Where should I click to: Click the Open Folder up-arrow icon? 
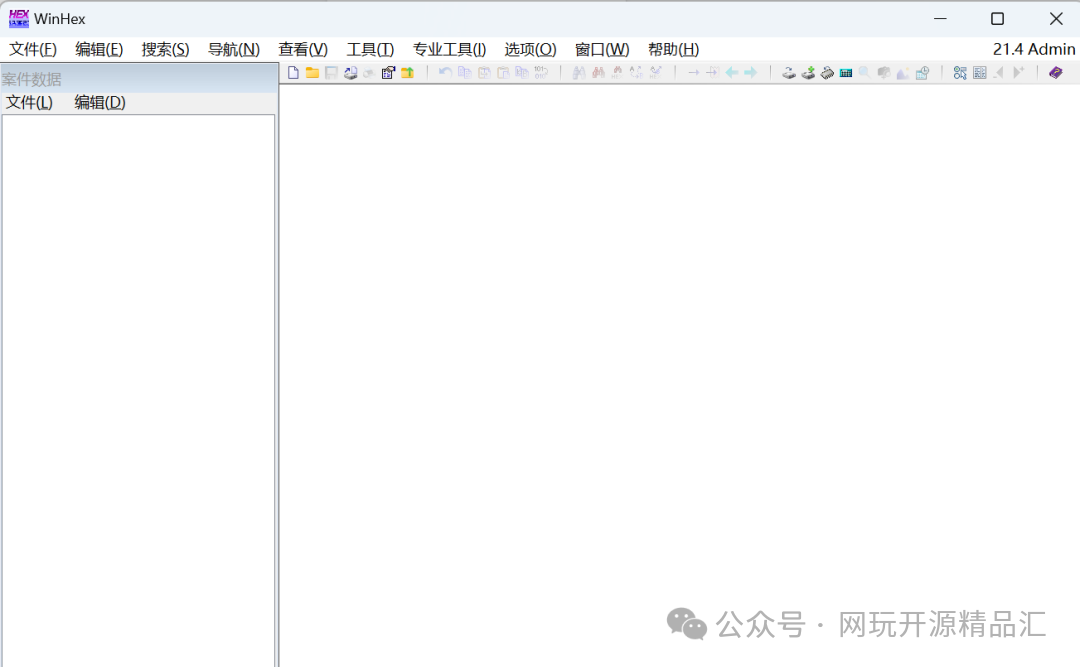[x=408, y=73]
